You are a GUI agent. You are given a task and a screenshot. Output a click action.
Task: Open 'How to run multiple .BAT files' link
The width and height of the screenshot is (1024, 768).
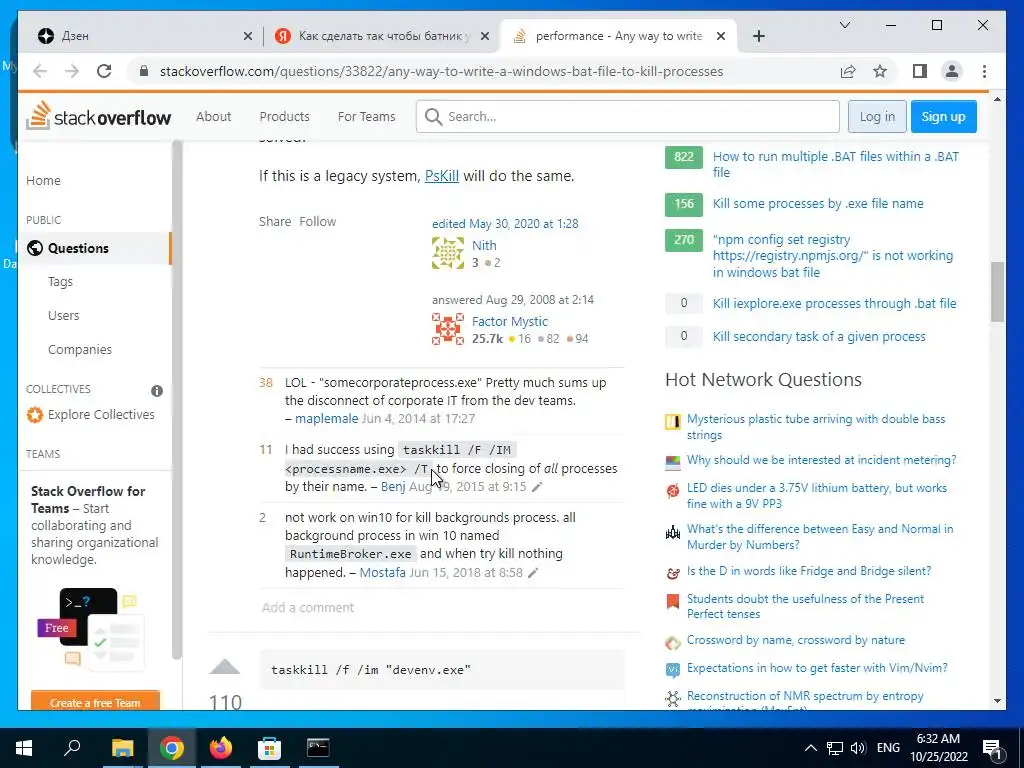[x=836, y=164]
